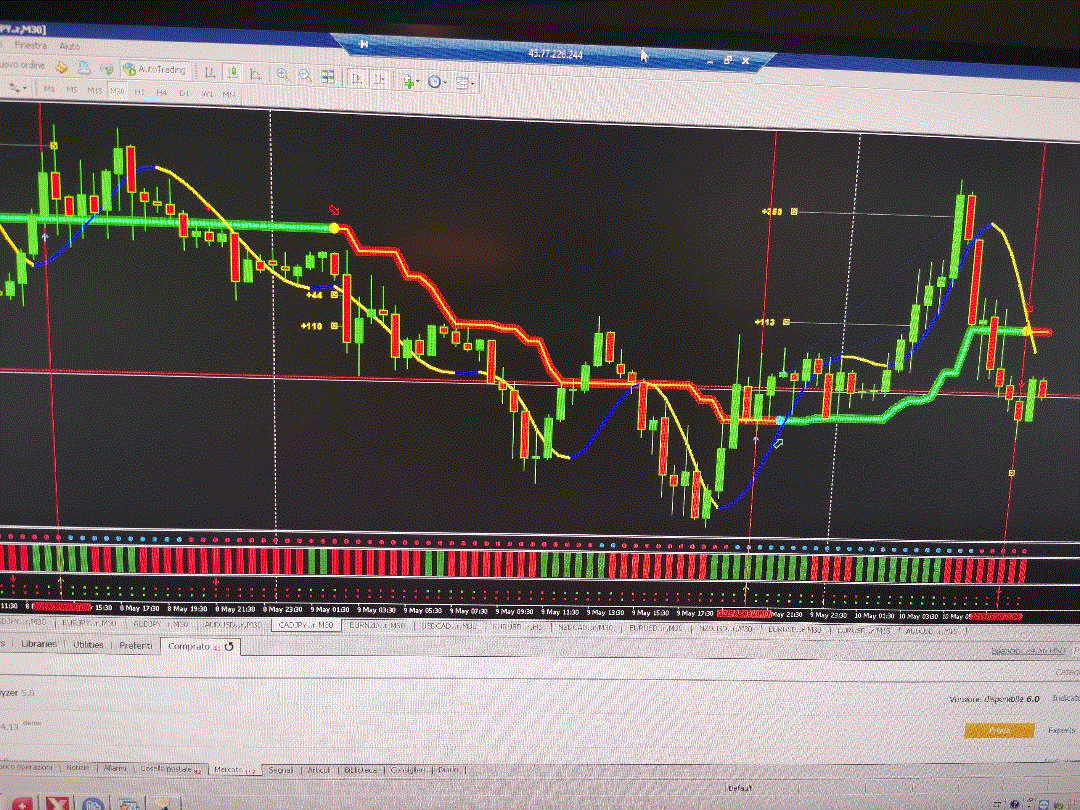Open the Finestra menu
The image size is (1080, 810).
[30, 45]
